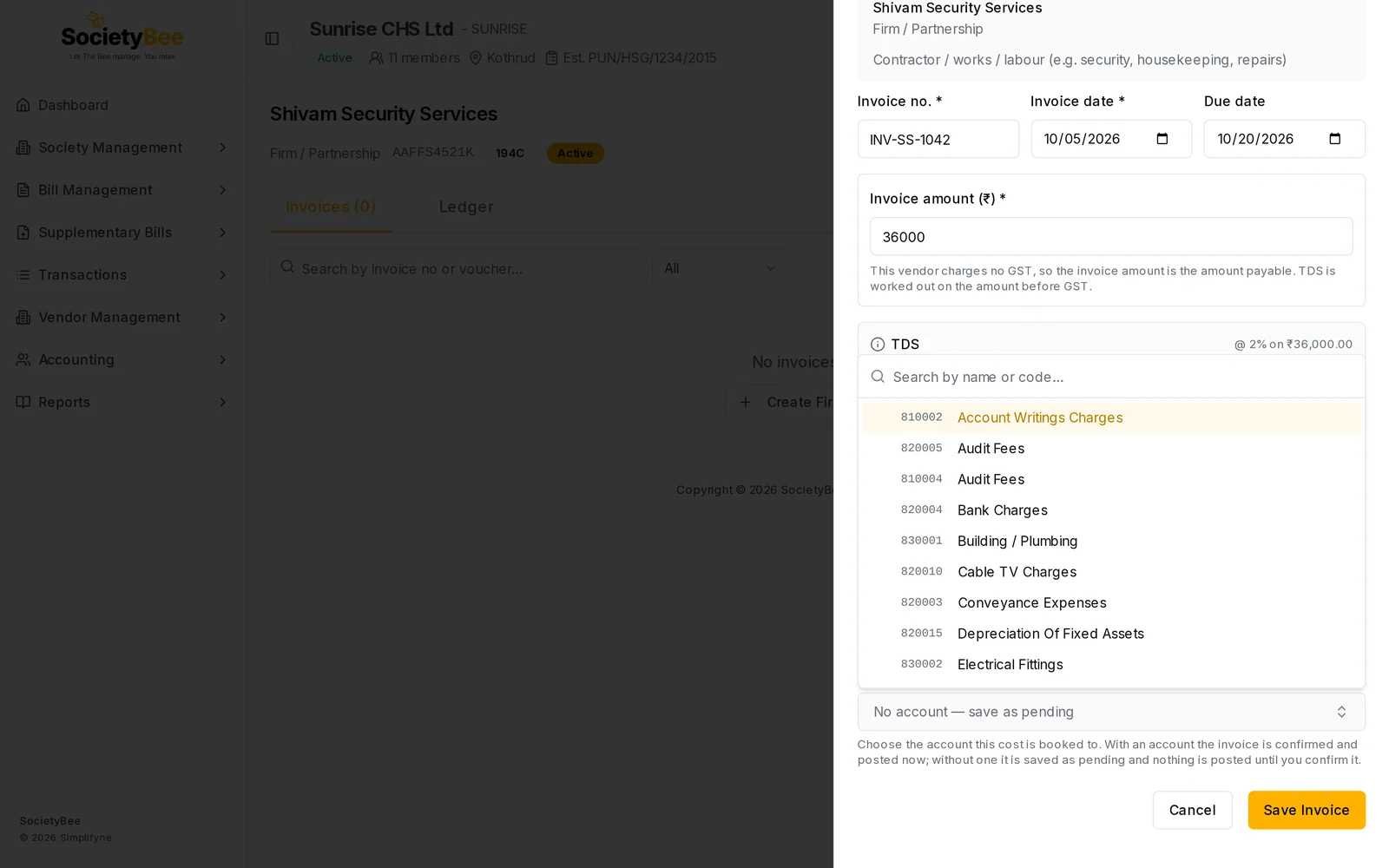Click the TDS info icon
The height and width of the screenshot is (868, 1389).
click(x=878, y=345)
